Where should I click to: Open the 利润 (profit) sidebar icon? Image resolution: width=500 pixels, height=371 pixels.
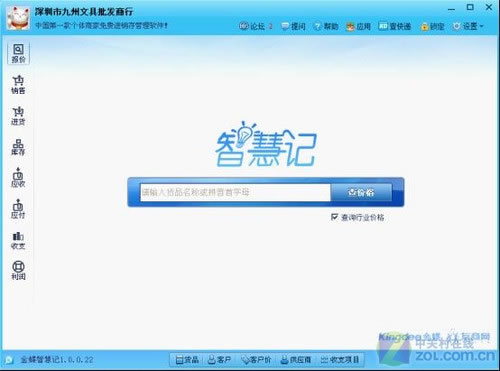[18, 270]
